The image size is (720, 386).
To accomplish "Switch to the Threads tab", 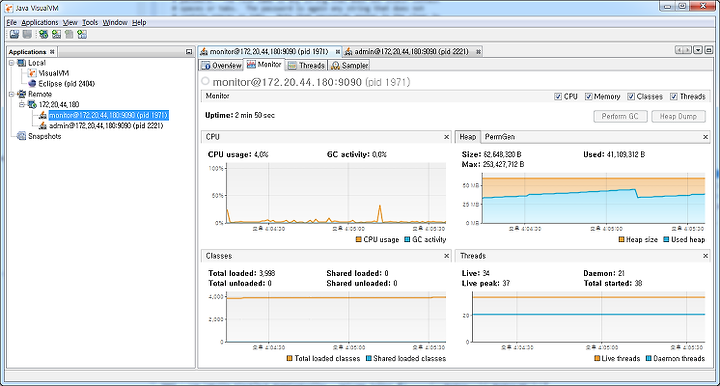I will click(306, 66).
